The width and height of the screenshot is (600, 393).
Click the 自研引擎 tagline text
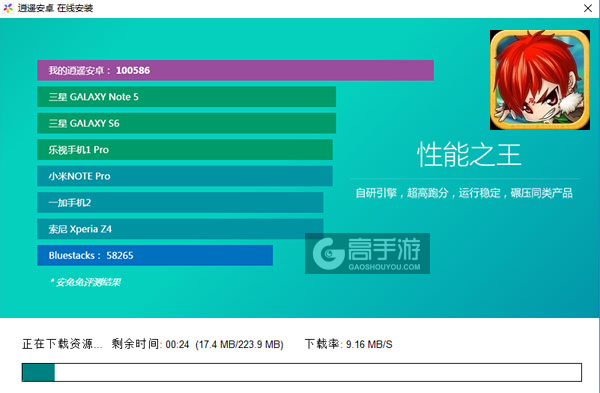pos(464,193)
